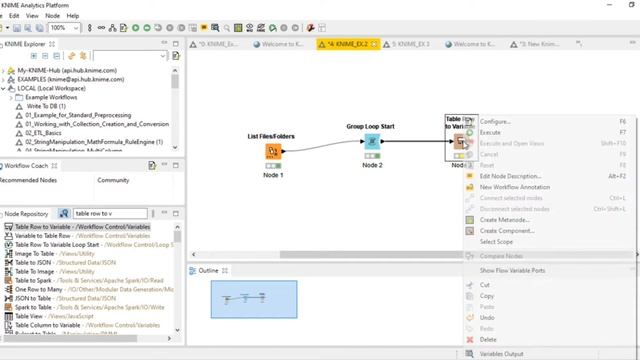Expand My-KNIME-Hub tree node
Viewport: 640px width, 360px height.
3,71
